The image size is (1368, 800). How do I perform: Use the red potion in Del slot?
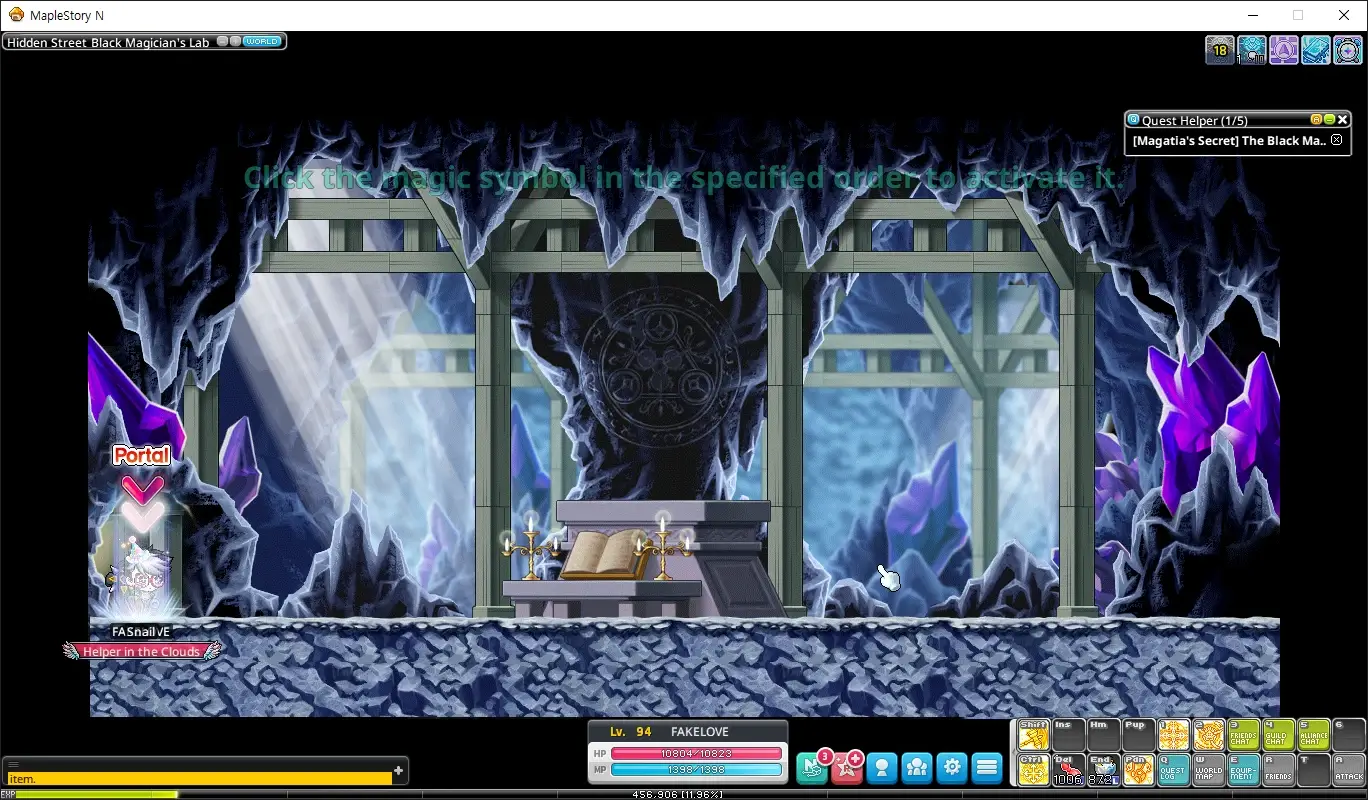pyautogui.click(x=1068, y=770)
